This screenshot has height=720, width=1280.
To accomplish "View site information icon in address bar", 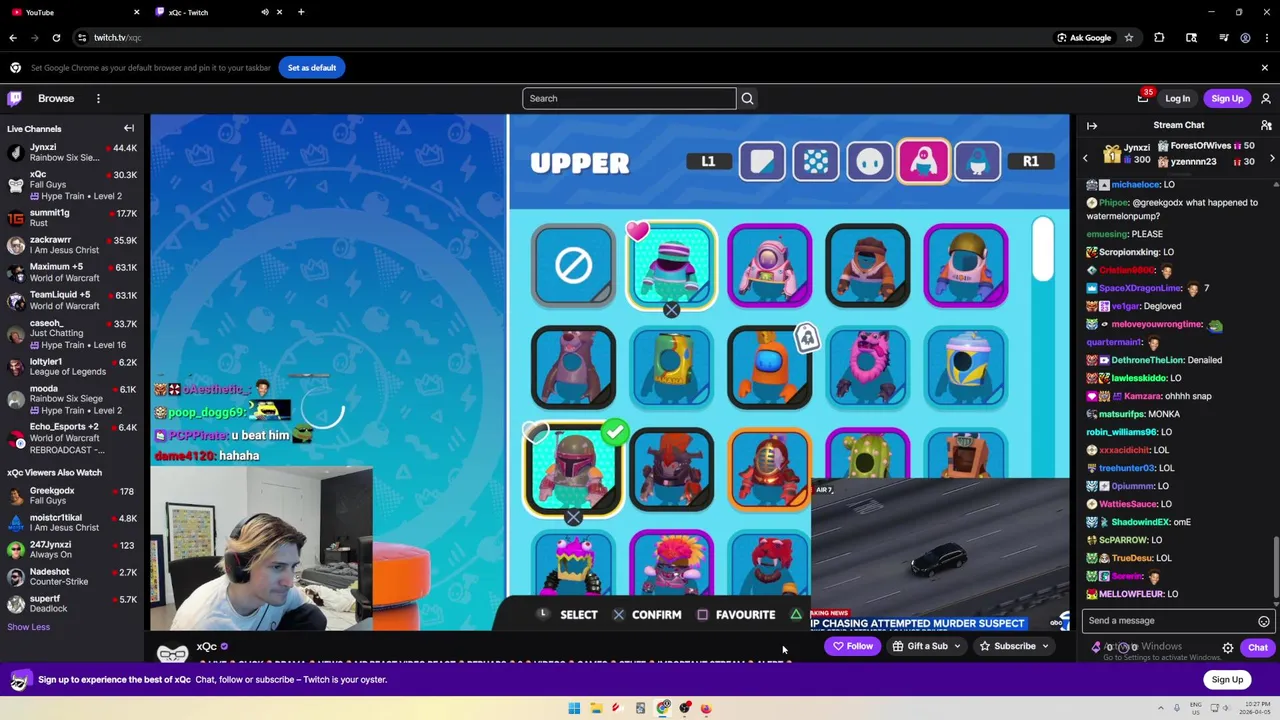I will coord(82,37).
